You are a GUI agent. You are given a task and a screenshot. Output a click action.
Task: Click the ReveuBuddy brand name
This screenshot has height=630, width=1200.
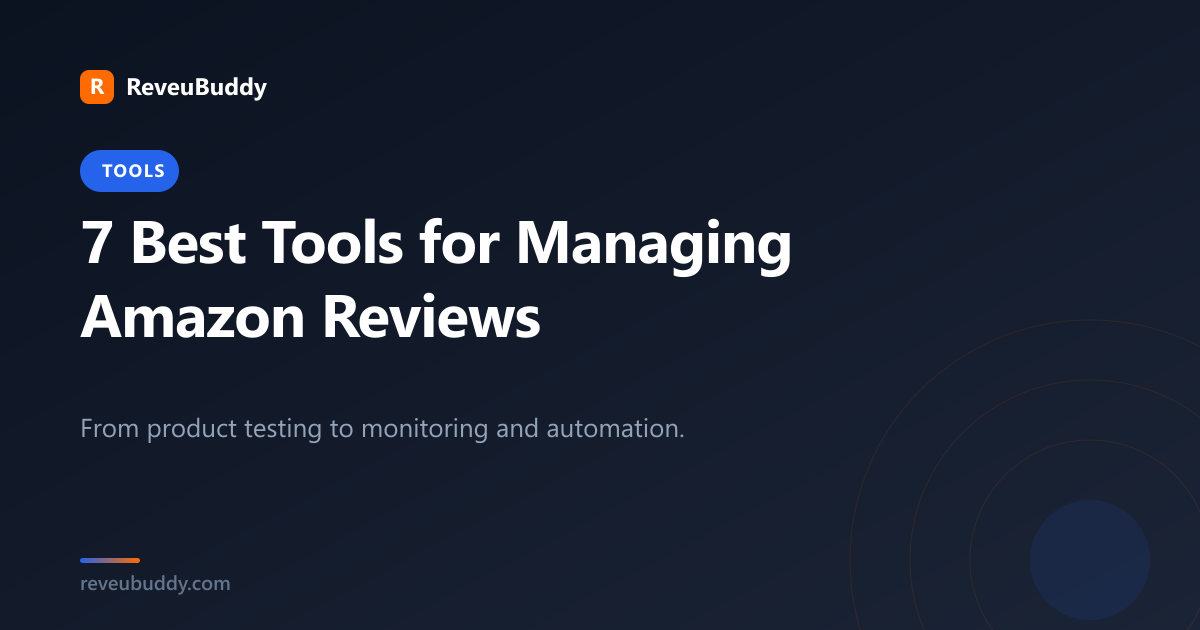click(196, 87)
